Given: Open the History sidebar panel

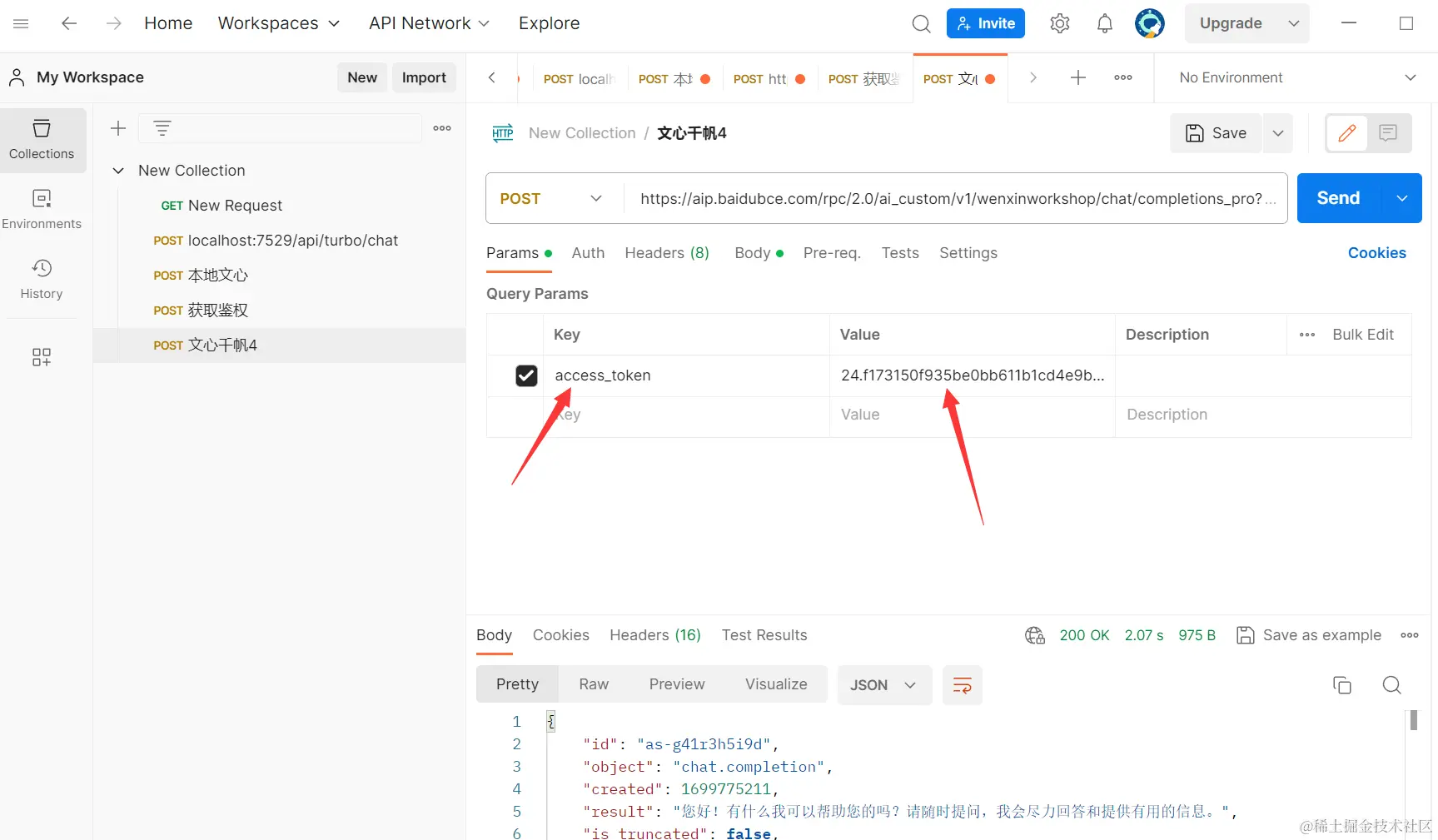Looking at the screenshot, I should [x=42, y=279].
